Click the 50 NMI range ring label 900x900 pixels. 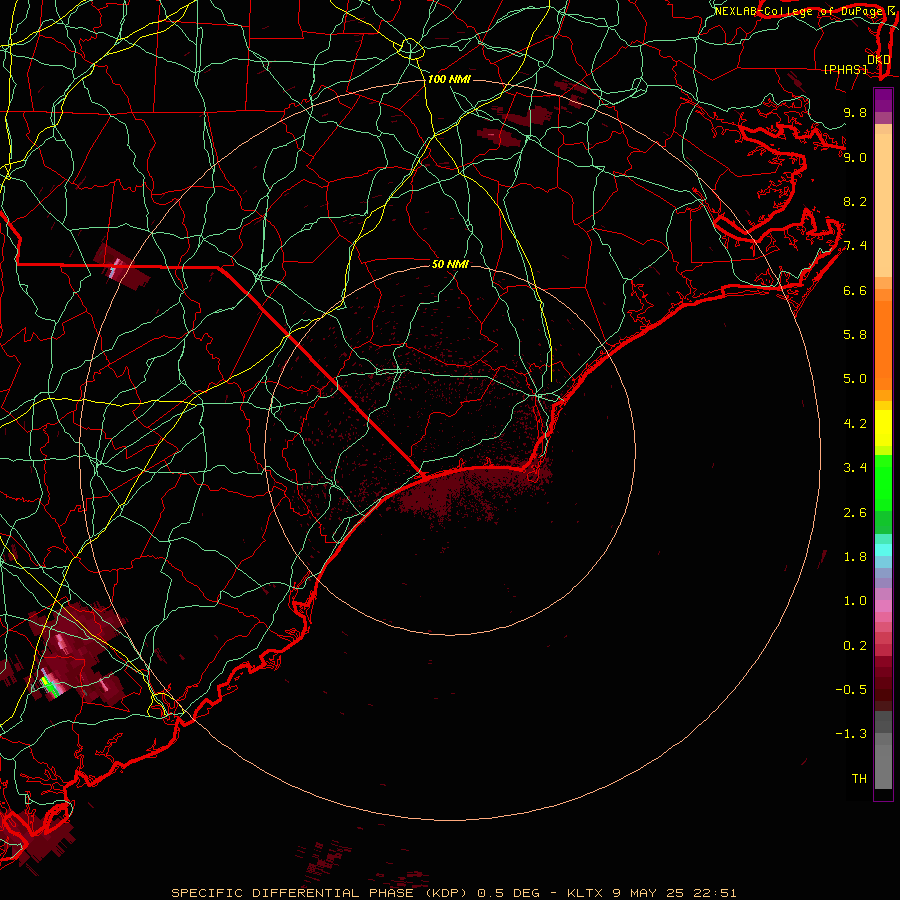[x=450, y=265]
